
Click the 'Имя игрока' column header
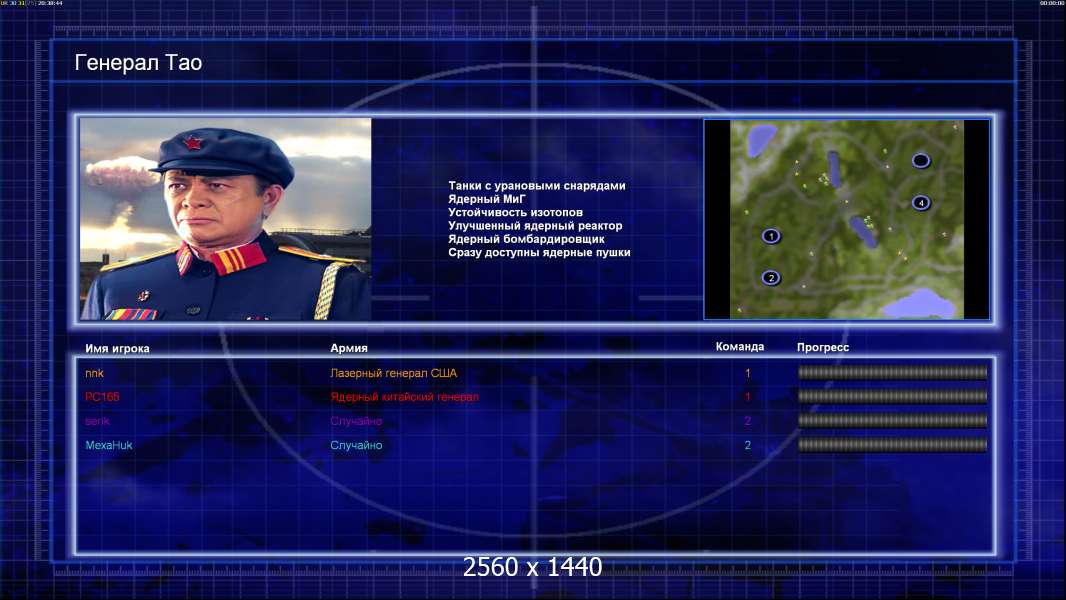tap(117, 349)
